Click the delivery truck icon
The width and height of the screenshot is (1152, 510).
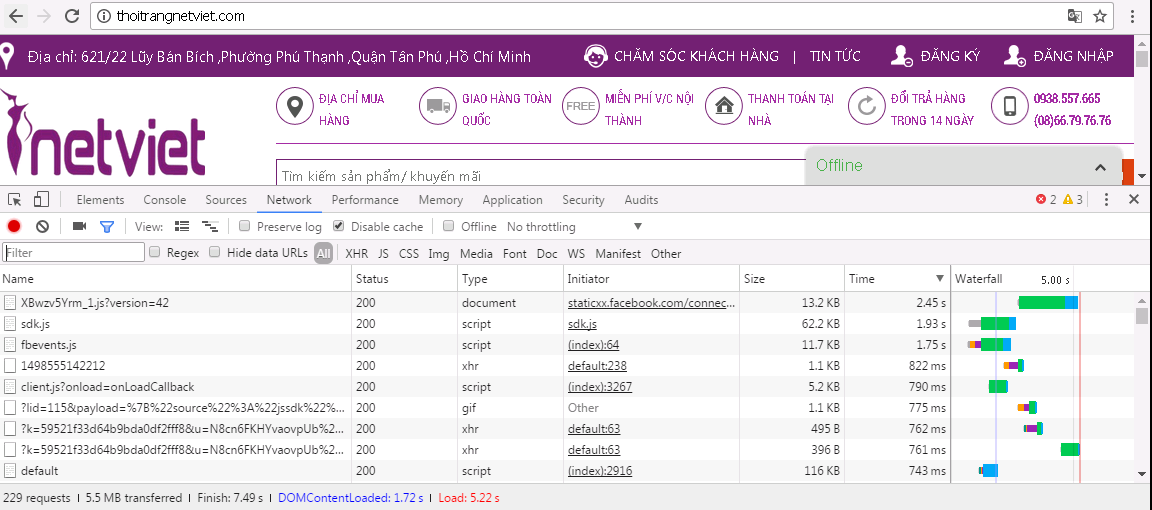(438, 107)
